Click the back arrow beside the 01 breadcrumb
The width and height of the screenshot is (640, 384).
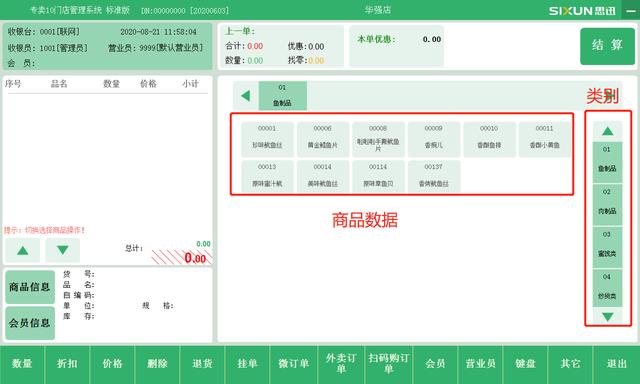click(245, 96)
